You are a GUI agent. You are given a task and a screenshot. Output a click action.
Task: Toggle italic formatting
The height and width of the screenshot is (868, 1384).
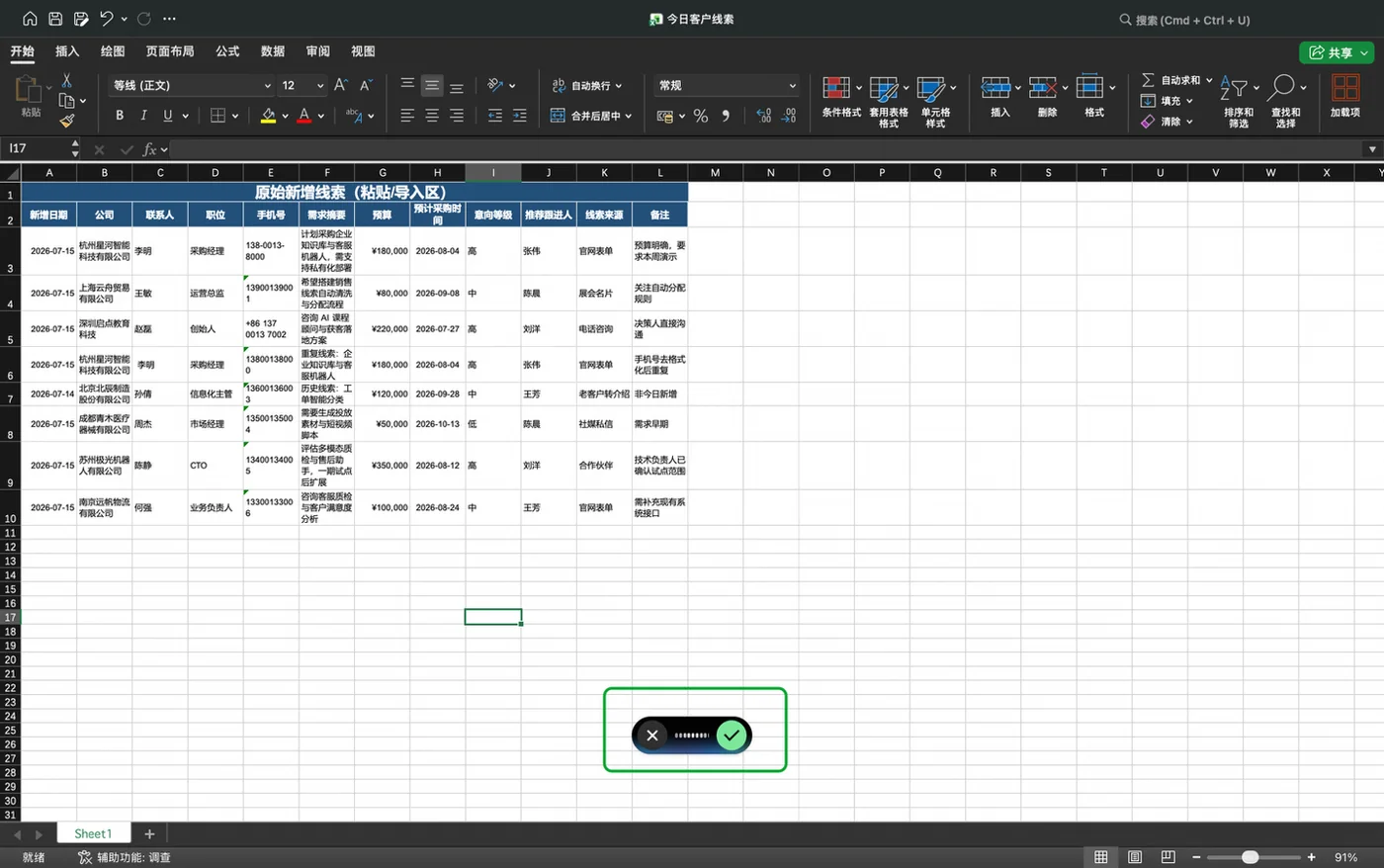(143, 116)
